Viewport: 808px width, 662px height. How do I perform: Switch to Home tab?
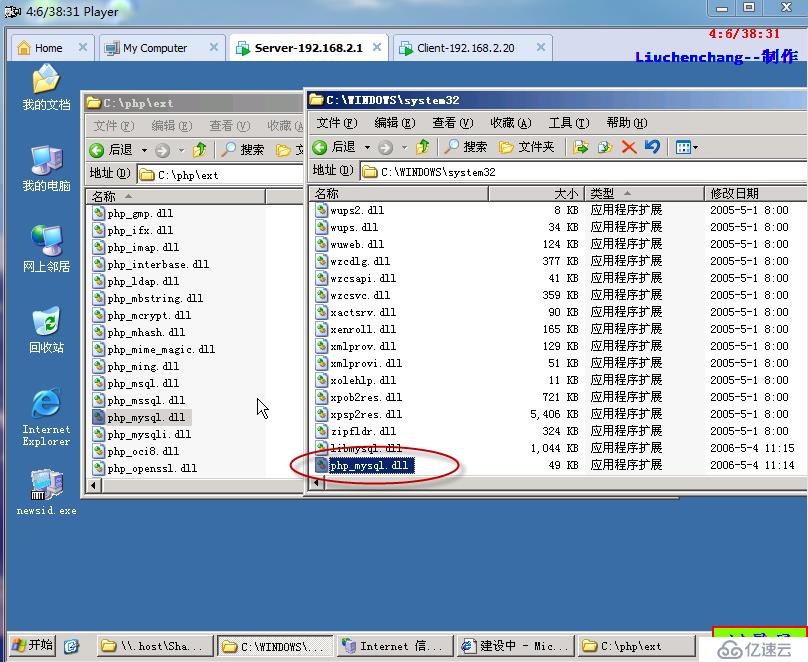tap(52, 48)
